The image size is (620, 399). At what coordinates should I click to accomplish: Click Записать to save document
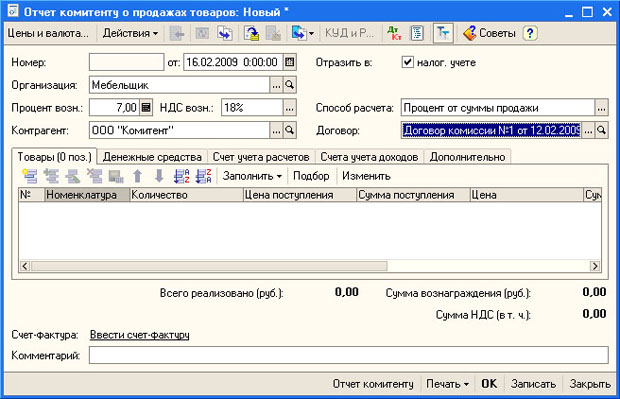(x=533, y=384)
